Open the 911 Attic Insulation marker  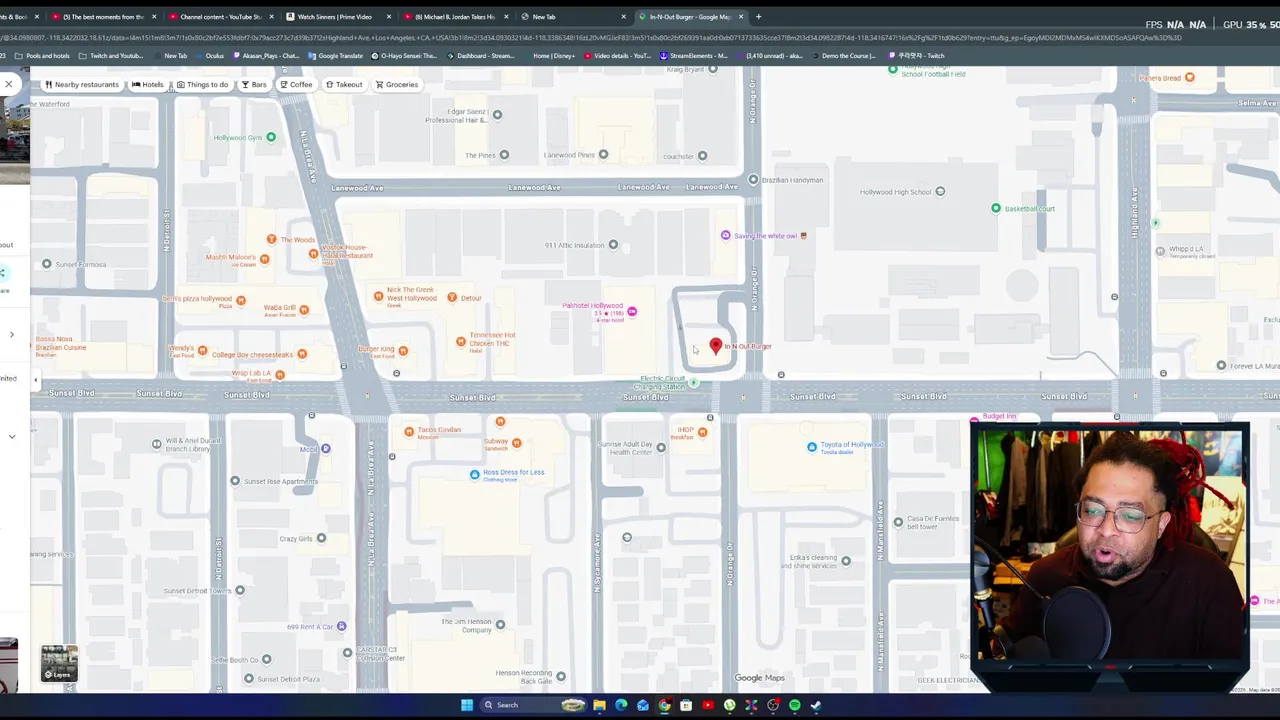coord(613,244)
